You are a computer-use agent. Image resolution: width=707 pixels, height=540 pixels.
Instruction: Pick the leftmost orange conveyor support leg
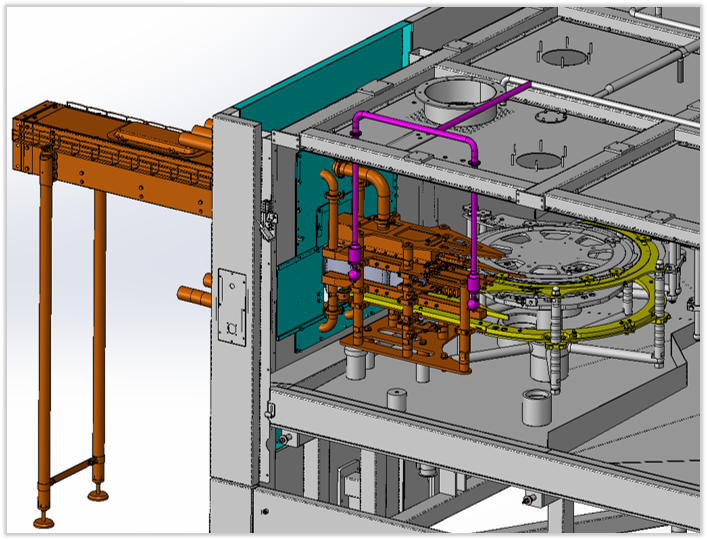tap(45, 350)
